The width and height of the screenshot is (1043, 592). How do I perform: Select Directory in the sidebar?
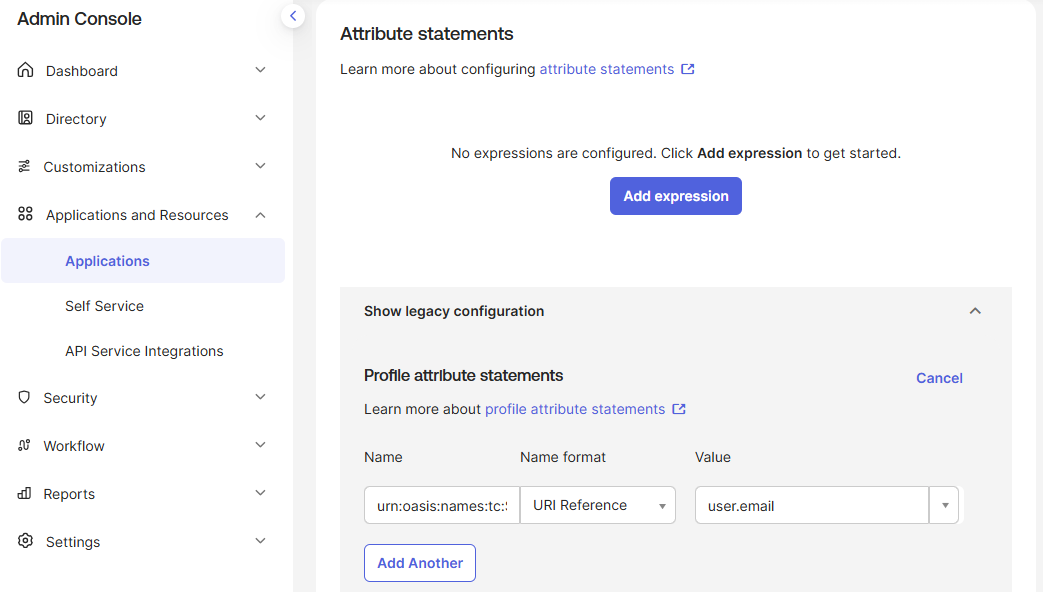point(76,119)
